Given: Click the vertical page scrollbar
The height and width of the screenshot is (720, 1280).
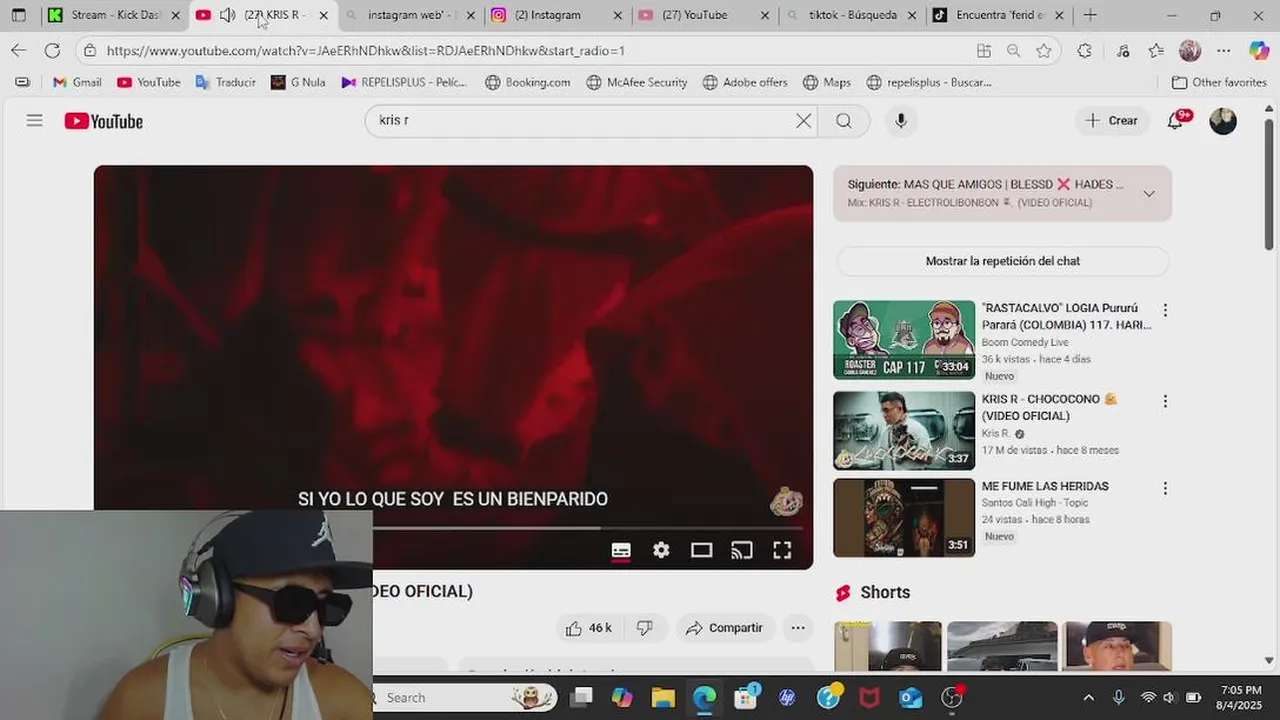Looking at the screenshot, I should pyautogui.click(x=1269, y=185).
